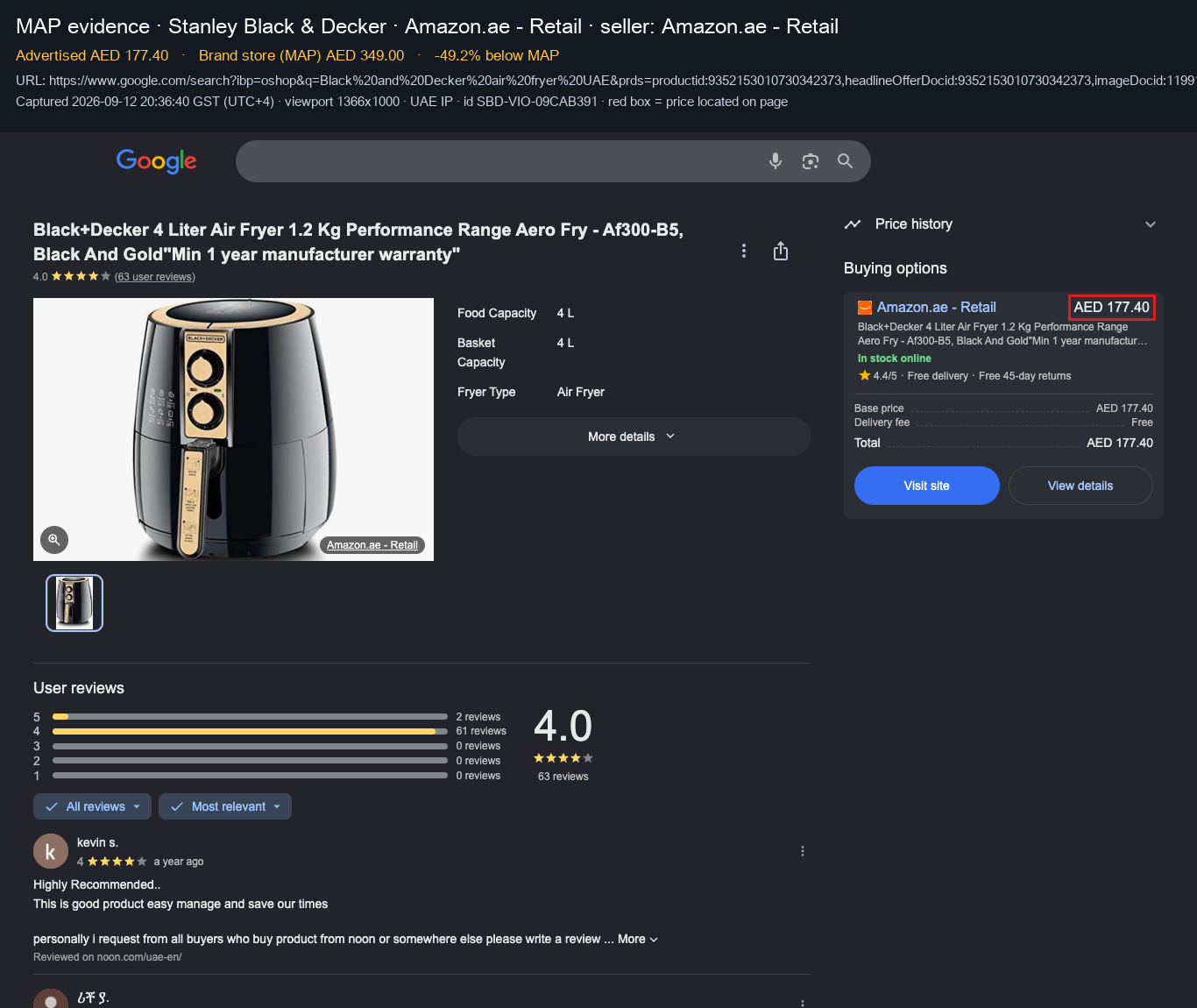Click the 'In stock online' status text
The height and width of the screenshot is (1008, 1197).
pos(895,358)
